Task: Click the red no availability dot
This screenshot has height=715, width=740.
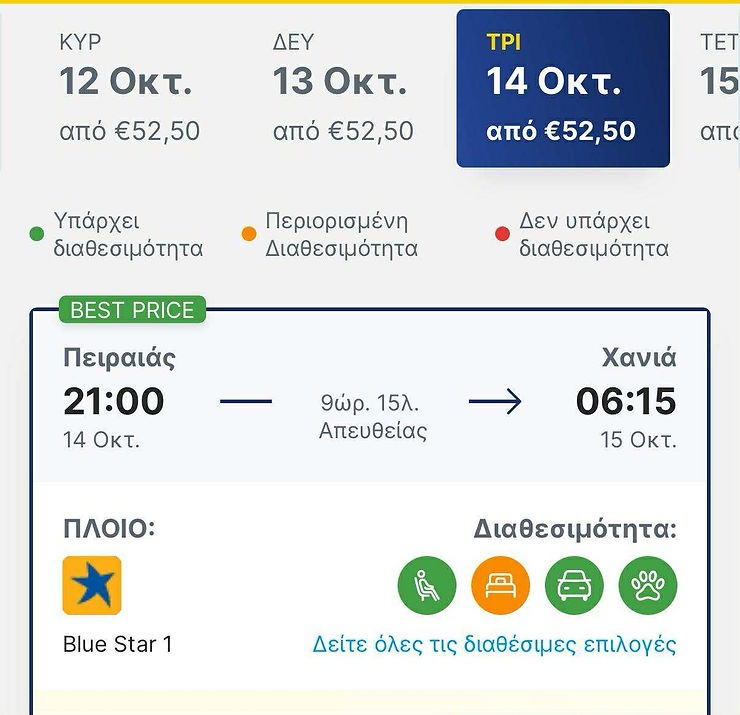Action: [x=503, y=235]
